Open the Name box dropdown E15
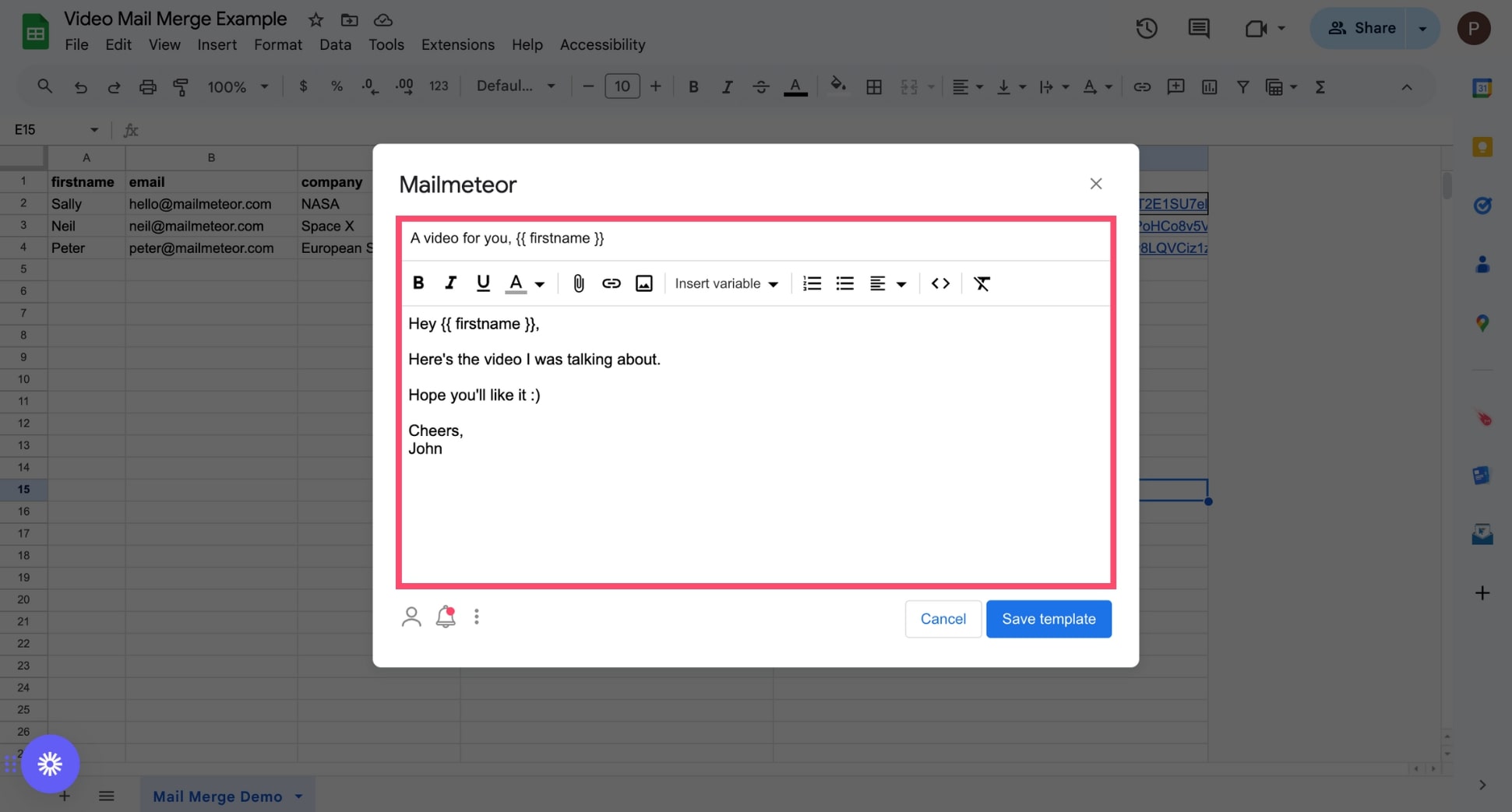This screenshot has width=1512, height=812. click(x=93, y=130)
